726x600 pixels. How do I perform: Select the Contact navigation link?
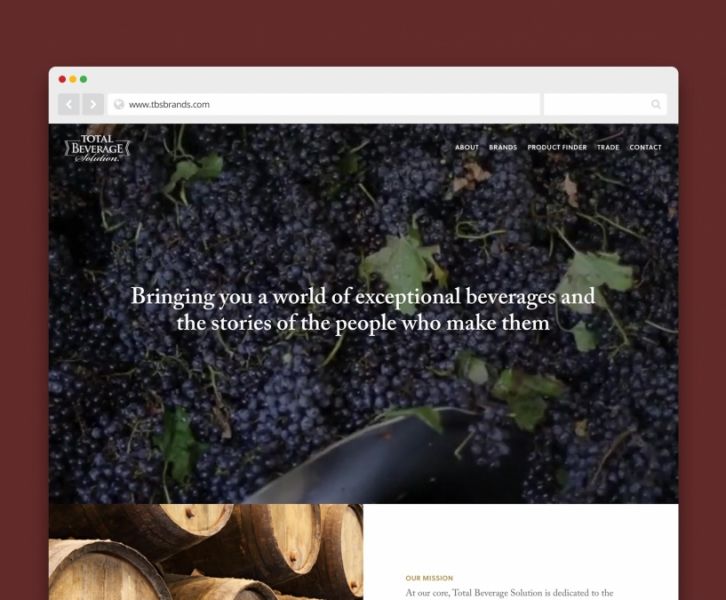[645, 147]
